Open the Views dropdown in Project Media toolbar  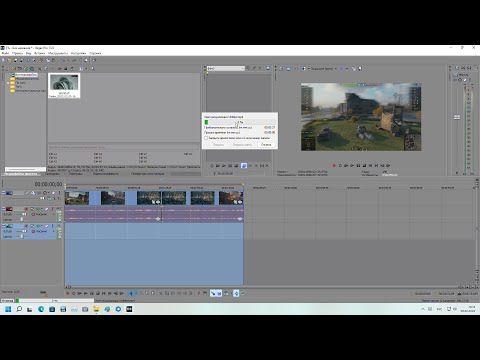click(83, 69)
